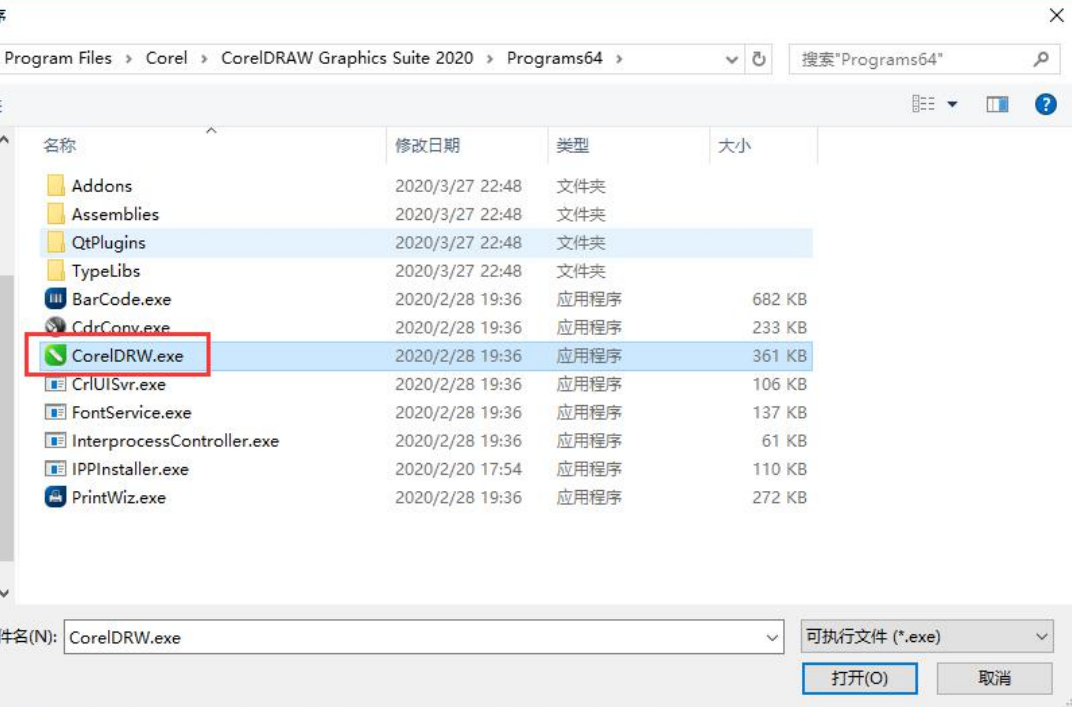The width and height of the screenshot is (1072, 707).
Task: Click in the Programs64 search box
Action: coord(910,59)
